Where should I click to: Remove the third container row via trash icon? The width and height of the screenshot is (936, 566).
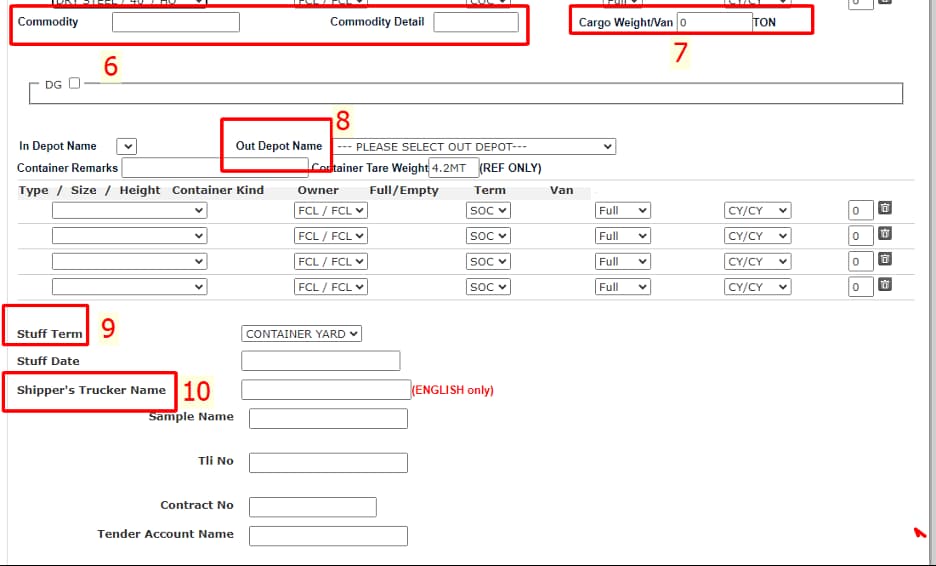point(885,260)
